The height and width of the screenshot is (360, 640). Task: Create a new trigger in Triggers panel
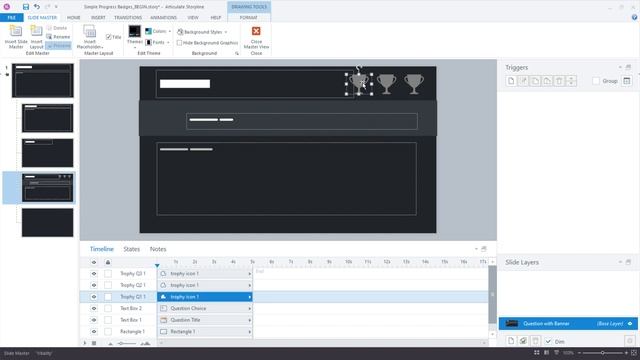[511, 81]
